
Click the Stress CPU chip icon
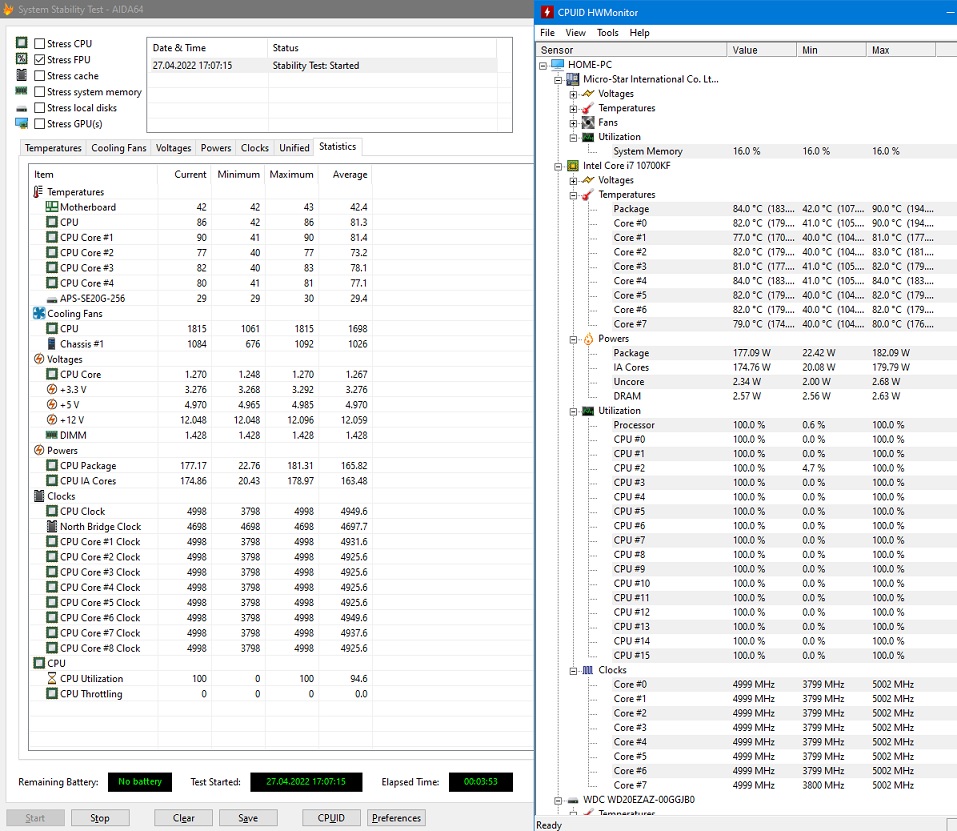pos(21,43)
